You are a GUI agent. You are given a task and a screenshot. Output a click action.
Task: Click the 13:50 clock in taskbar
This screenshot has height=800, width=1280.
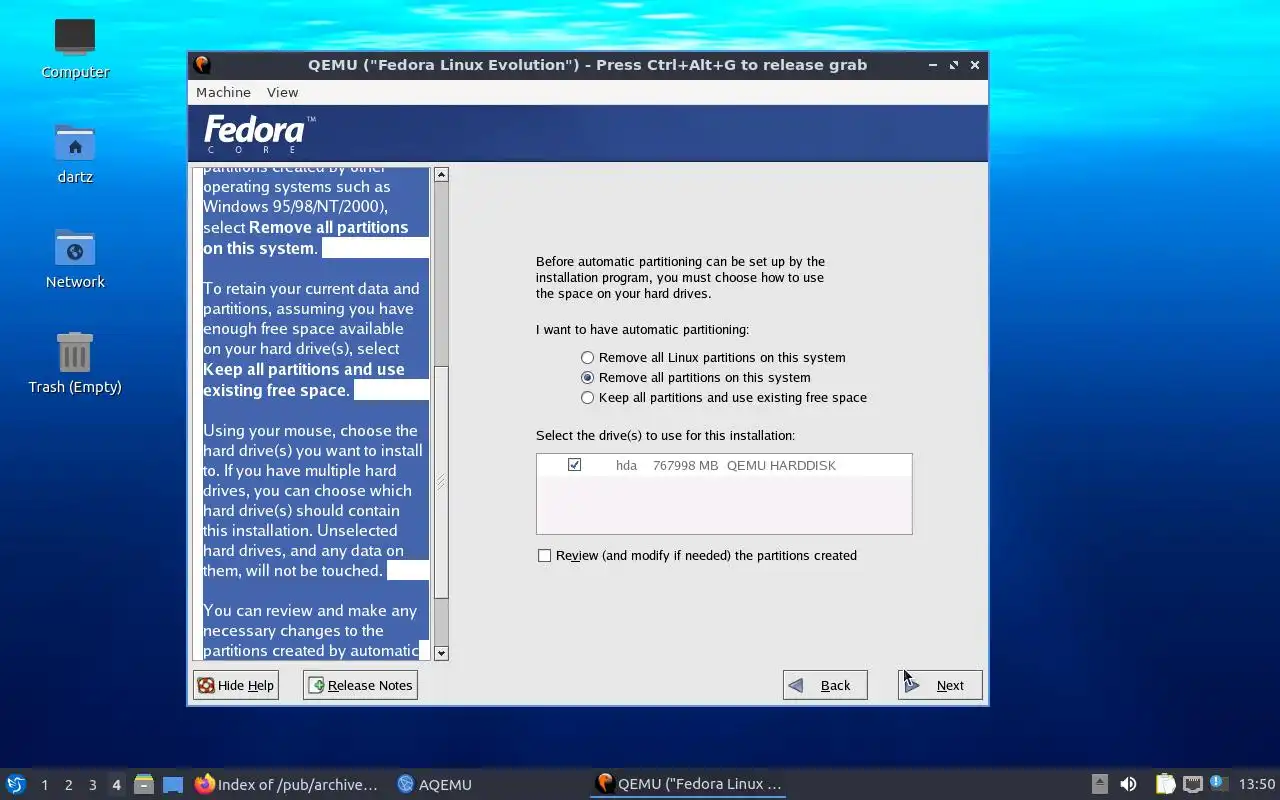click(1257, 784)
